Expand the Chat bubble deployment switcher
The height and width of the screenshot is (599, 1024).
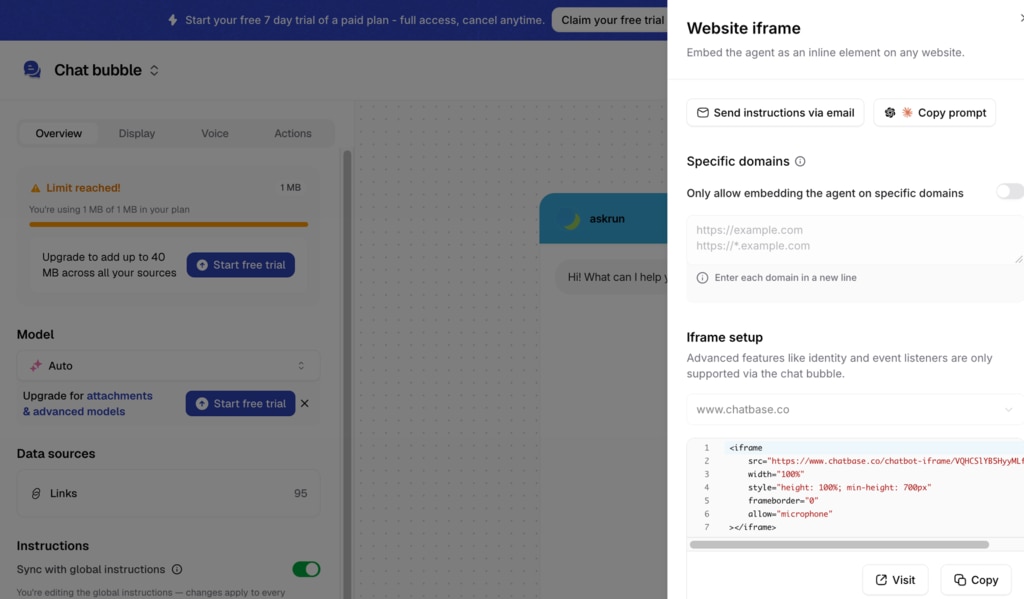pyautogui.click(x=154, y=70)
